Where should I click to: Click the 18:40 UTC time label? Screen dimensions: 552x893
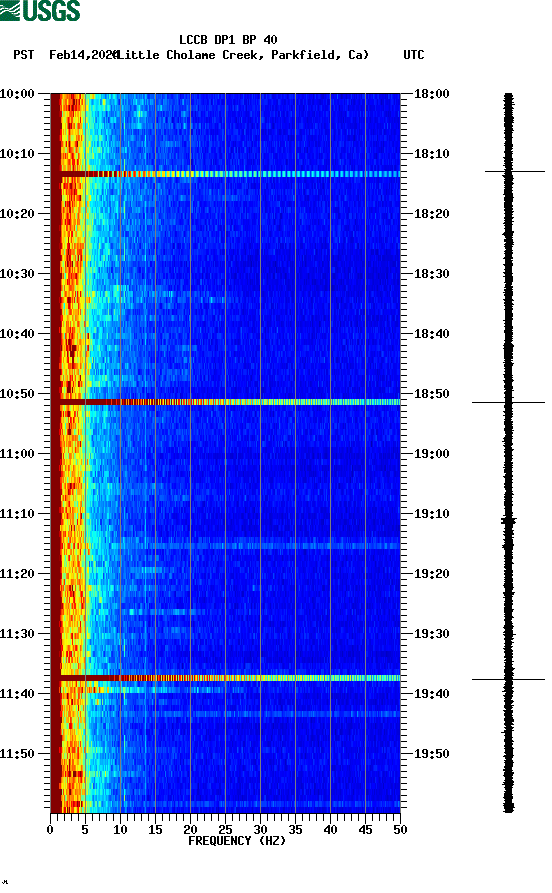click(x=431, y=334)
